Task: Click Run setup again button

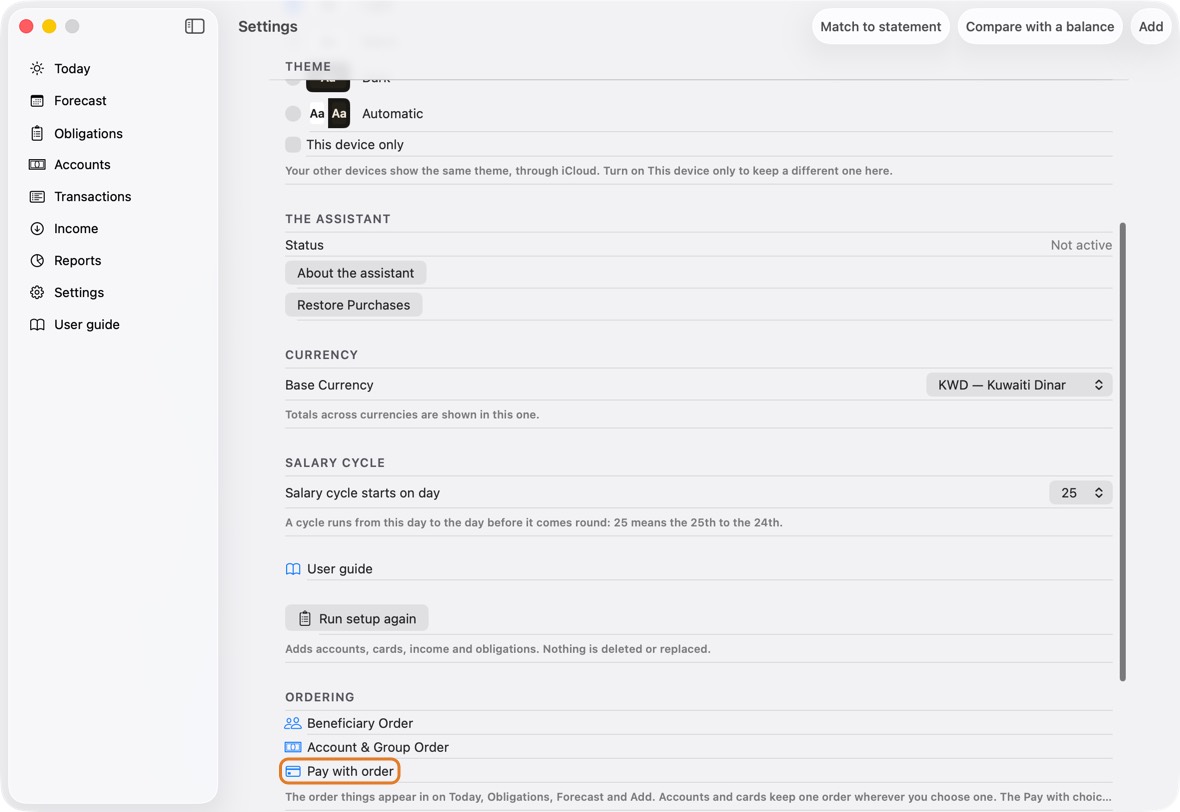Action: click(357, 619)
